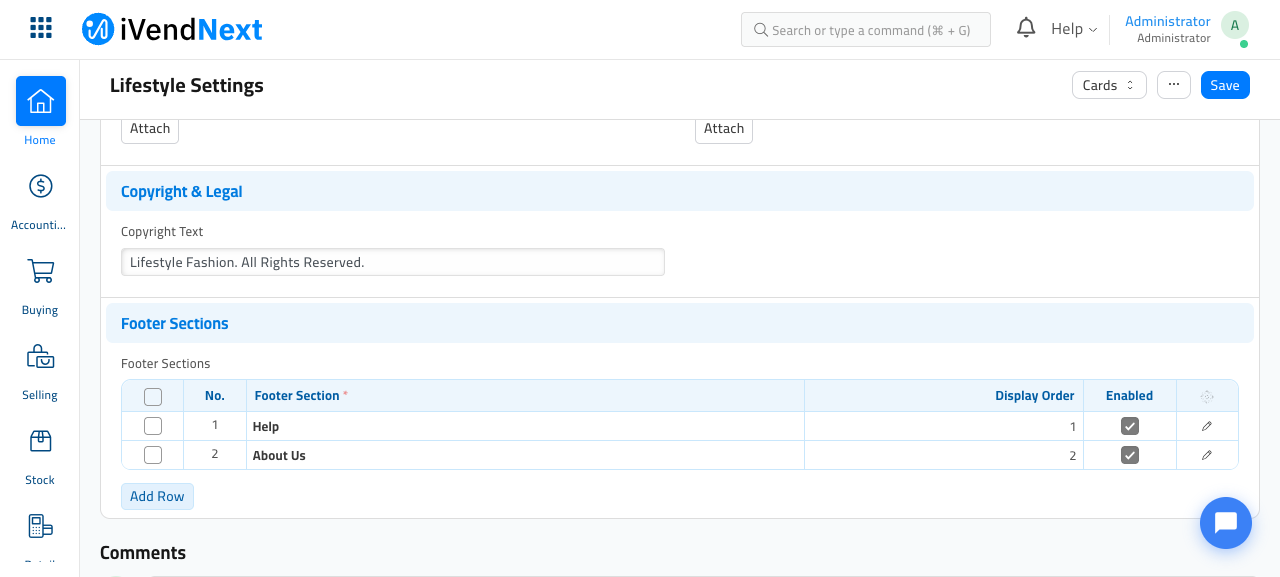
Task: Open the Help dropdown menu
Action: [1074, 29]
